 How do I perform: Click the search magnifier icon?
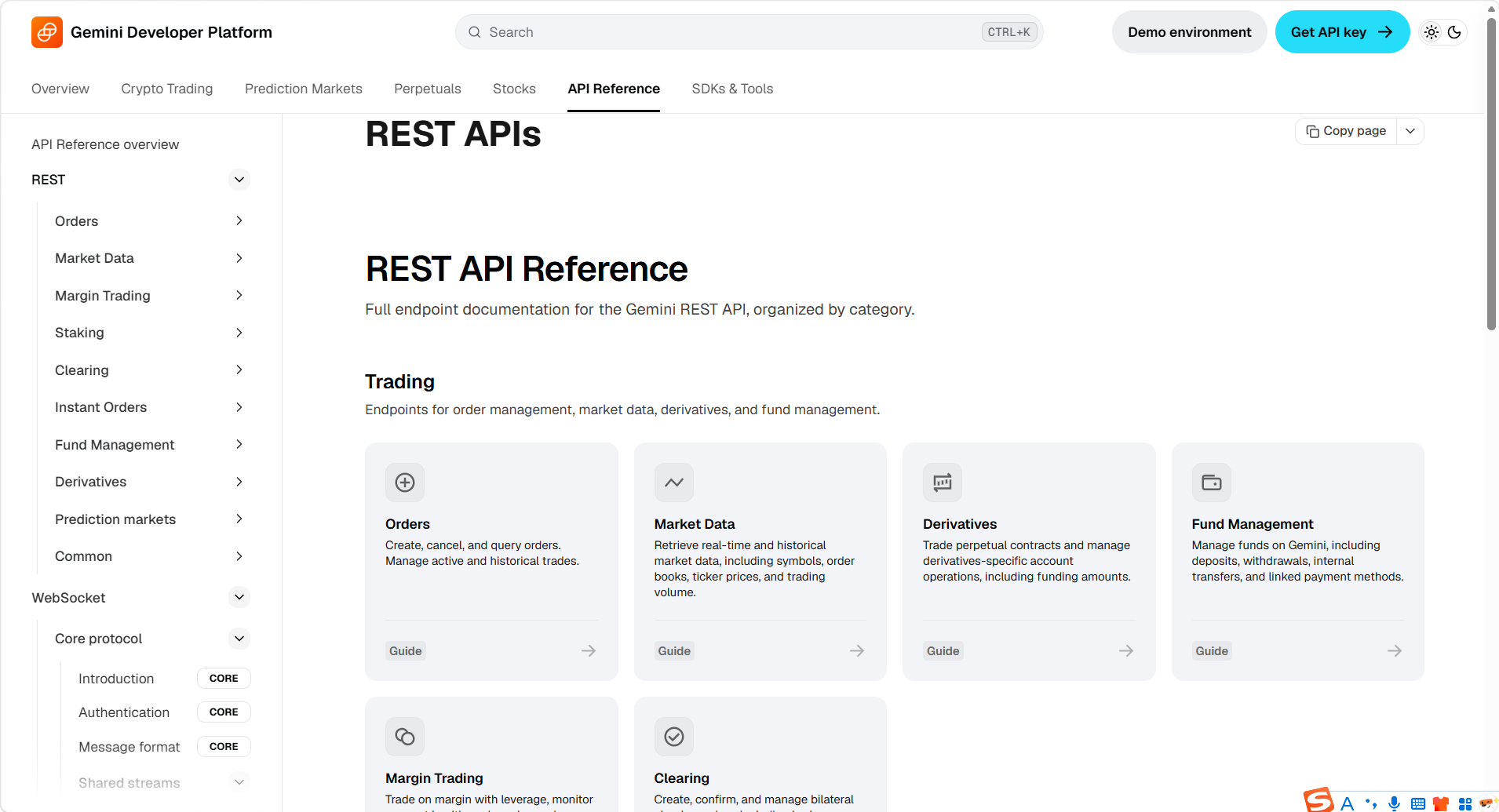(x=475, y=32)
